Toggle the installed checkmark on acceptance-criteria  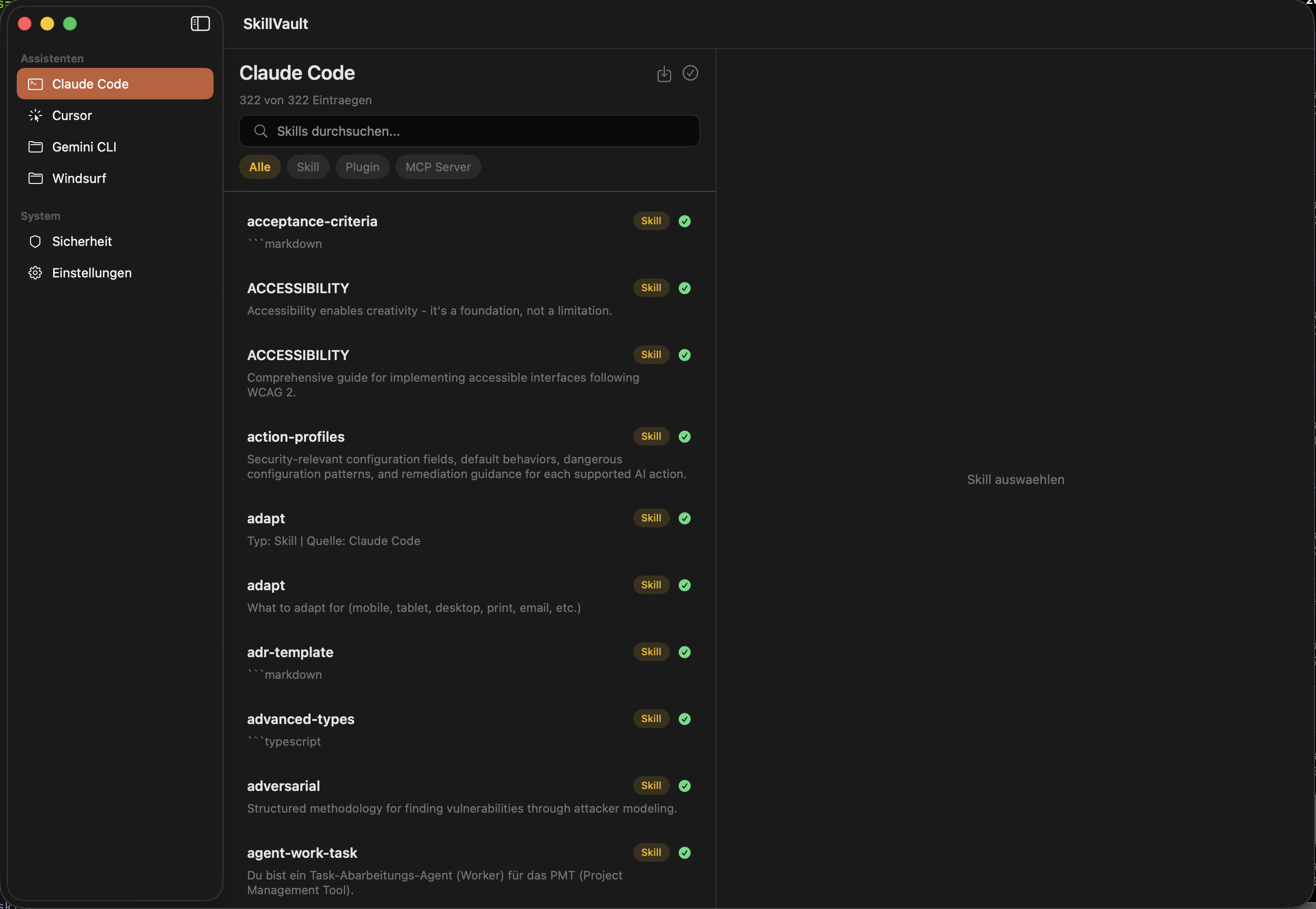click(684, 221)
